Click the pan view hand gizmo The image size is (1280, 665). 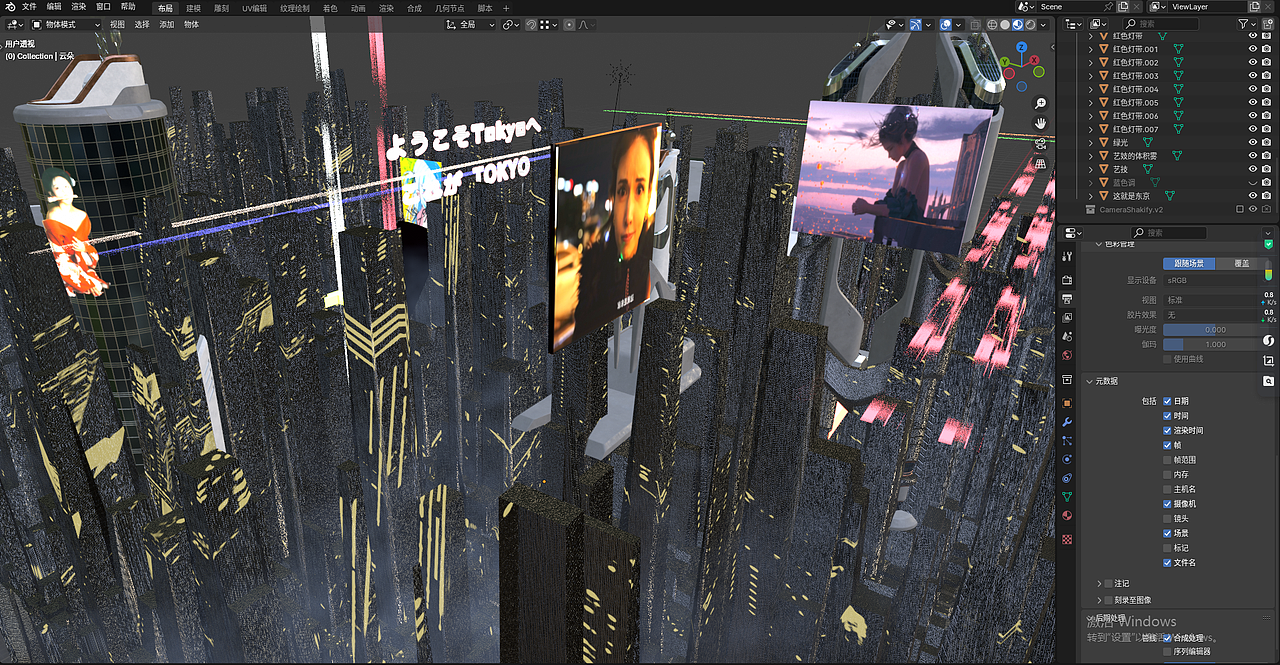tap(1041, 123)
